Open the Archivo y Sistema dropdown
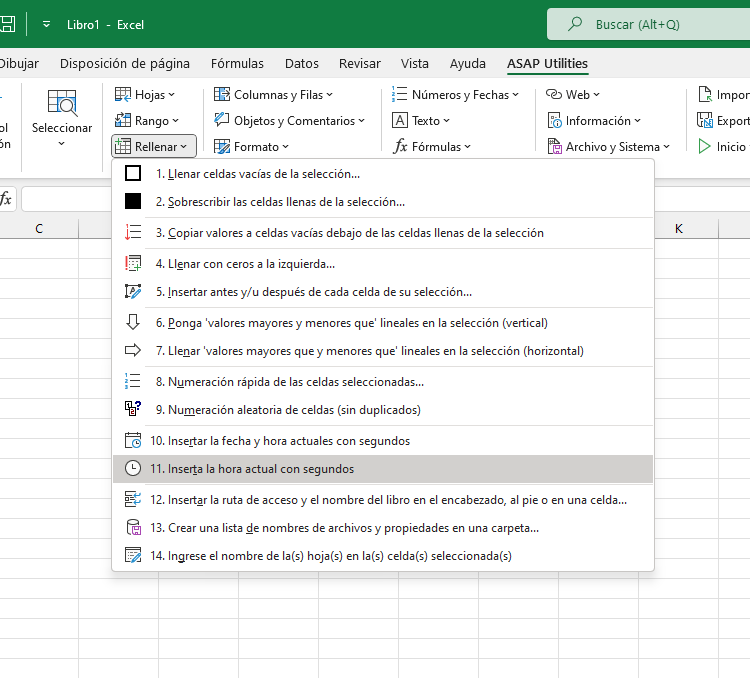Image resolution: width=750 pixels, height=678 pixels. [608, 146]
